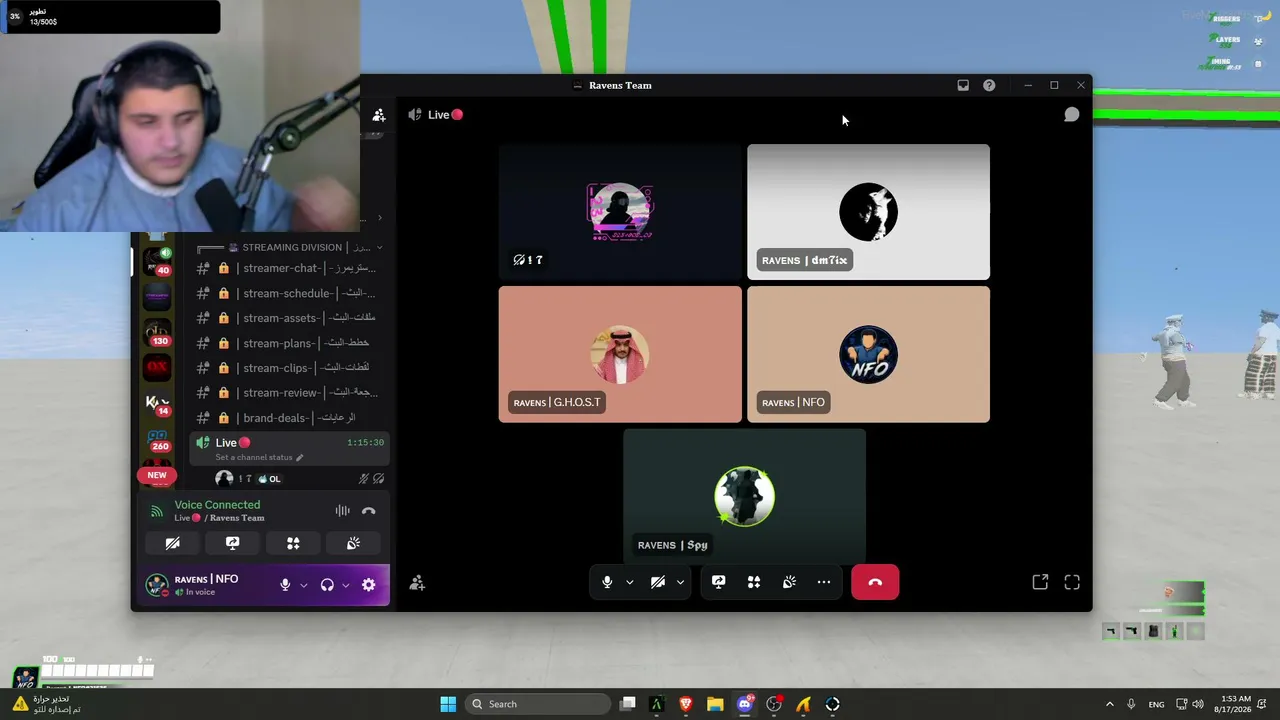Click the taskbar Search box

[538, 704]
